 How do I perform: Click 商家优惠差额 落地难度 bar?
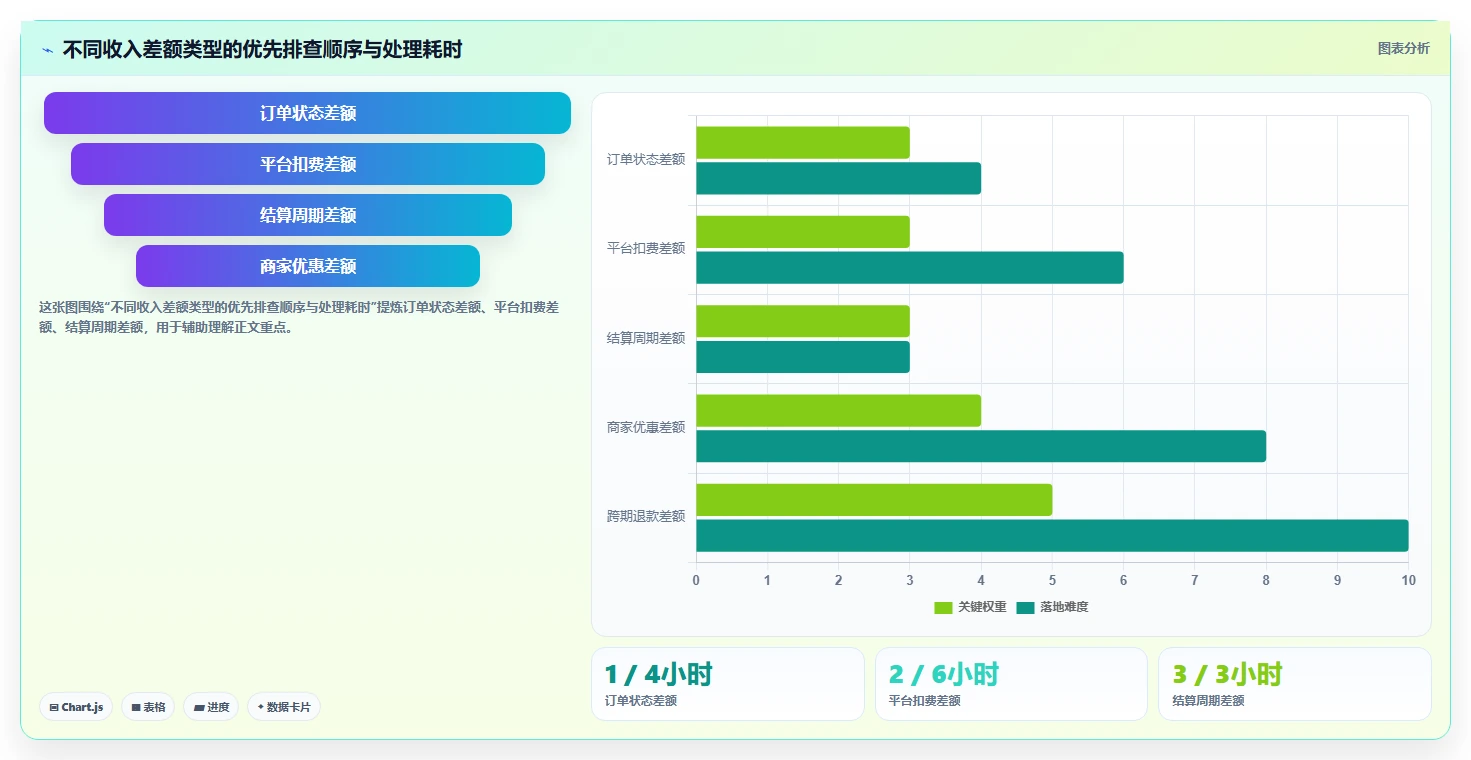pyautogui.click(x=981, y=446)
